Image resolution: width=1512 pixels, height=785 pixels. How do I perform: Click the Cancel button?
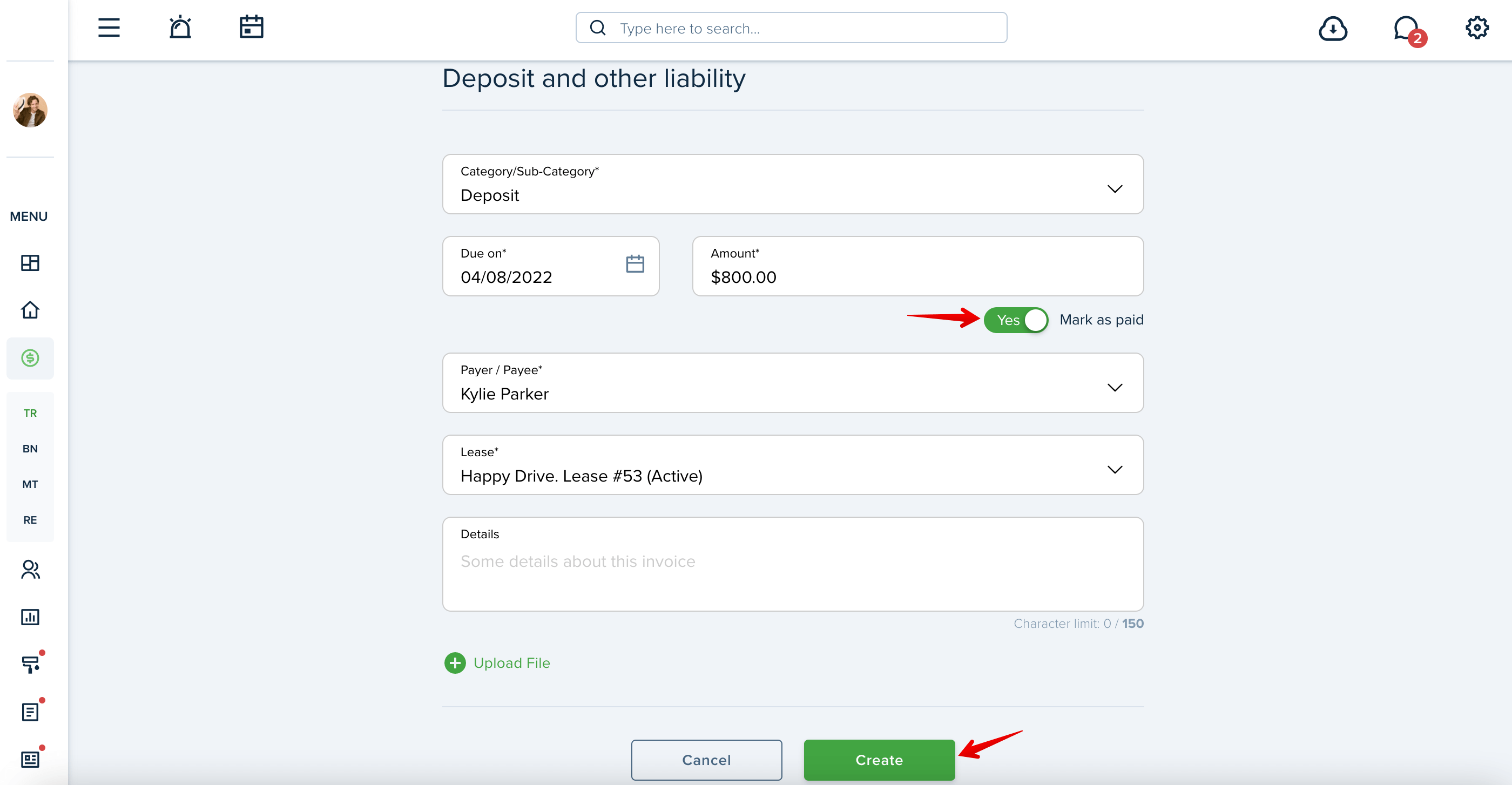coord(707,760)
